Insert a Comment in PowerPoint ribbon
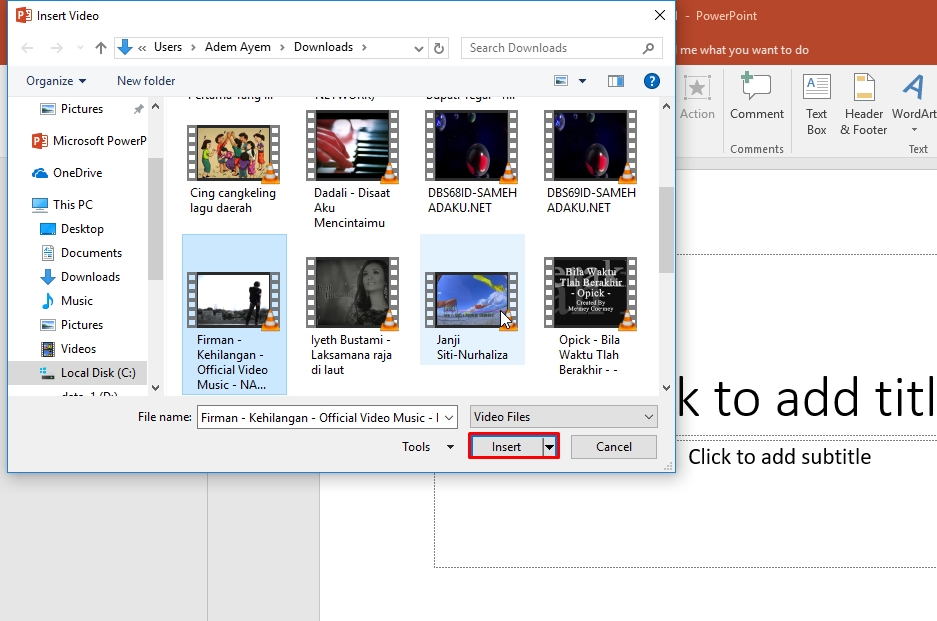This screenshot has width=937, height=621. [757, 97]
